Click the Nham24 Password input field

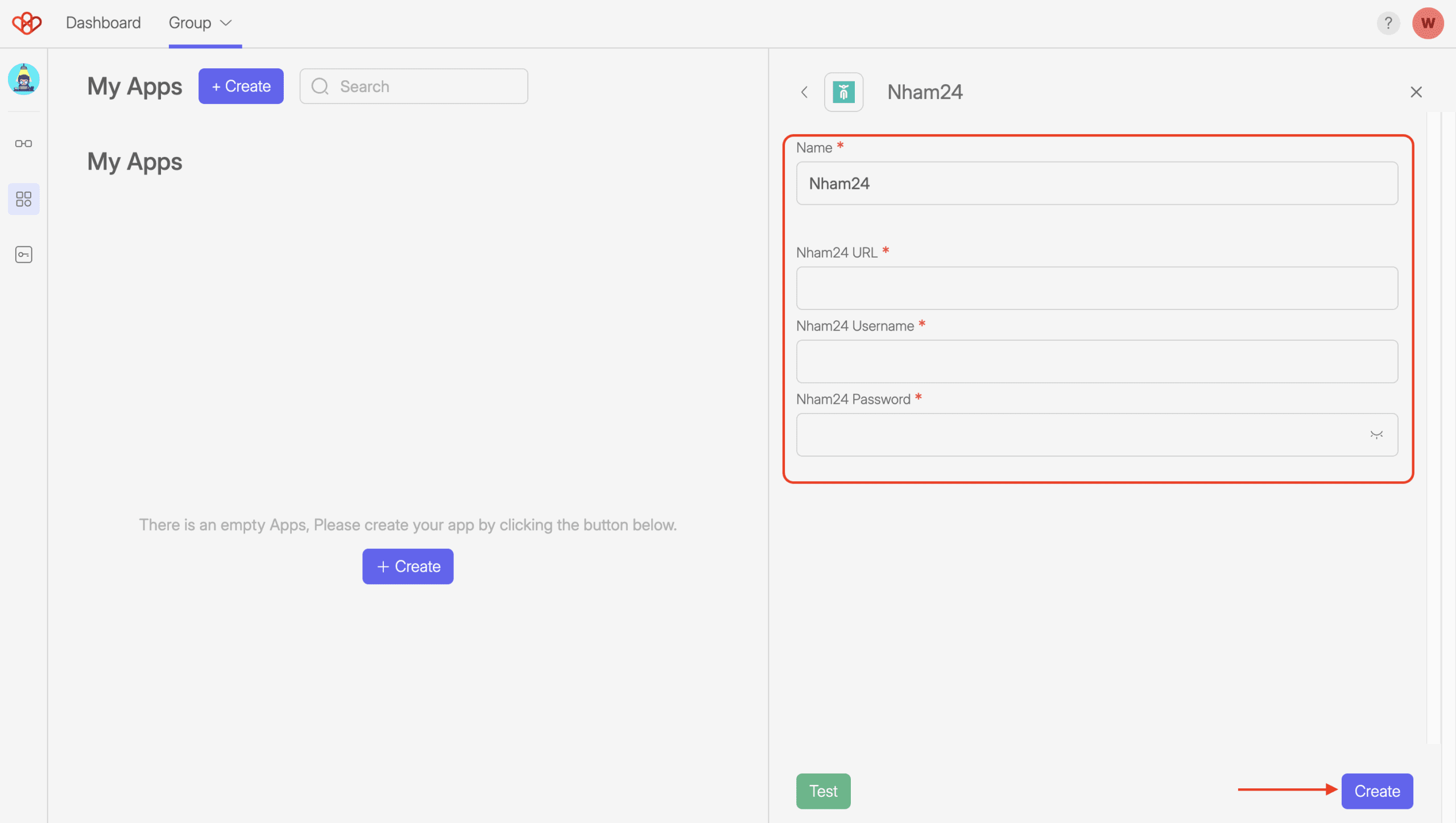pos(1097,435)
